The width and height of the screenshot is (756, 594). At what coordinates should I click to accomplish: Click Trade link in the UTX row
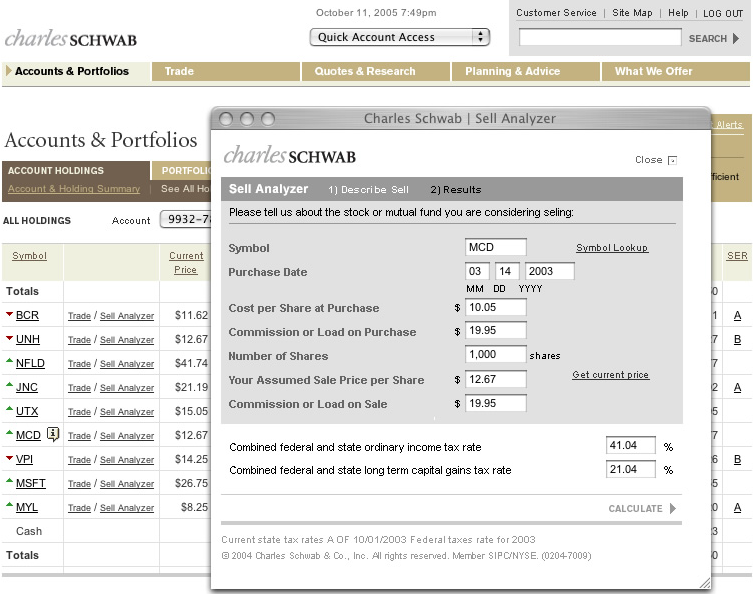[79, 412]
